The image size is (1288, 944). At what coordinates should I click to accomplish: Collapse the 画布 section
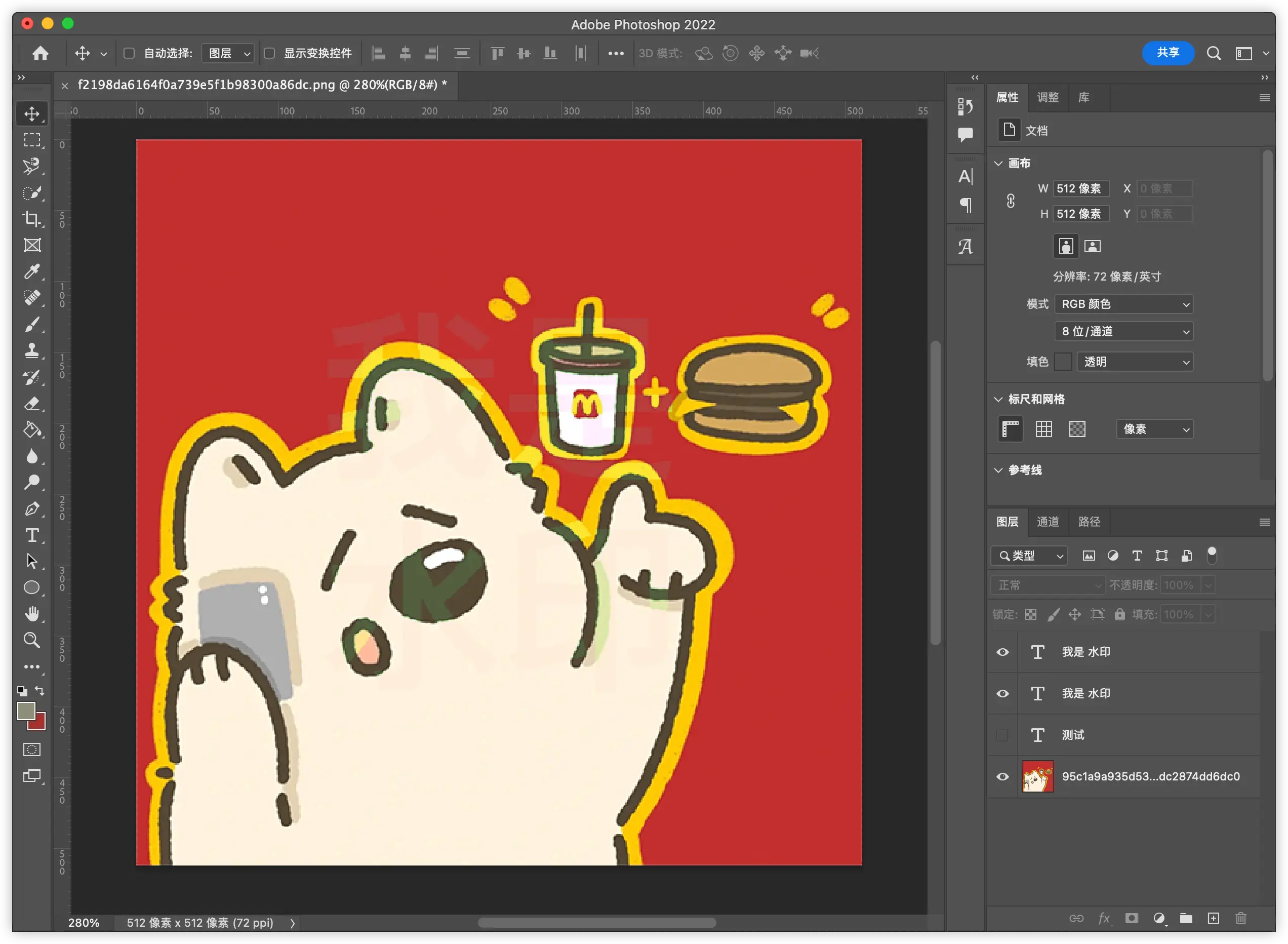tap(998, 164)
